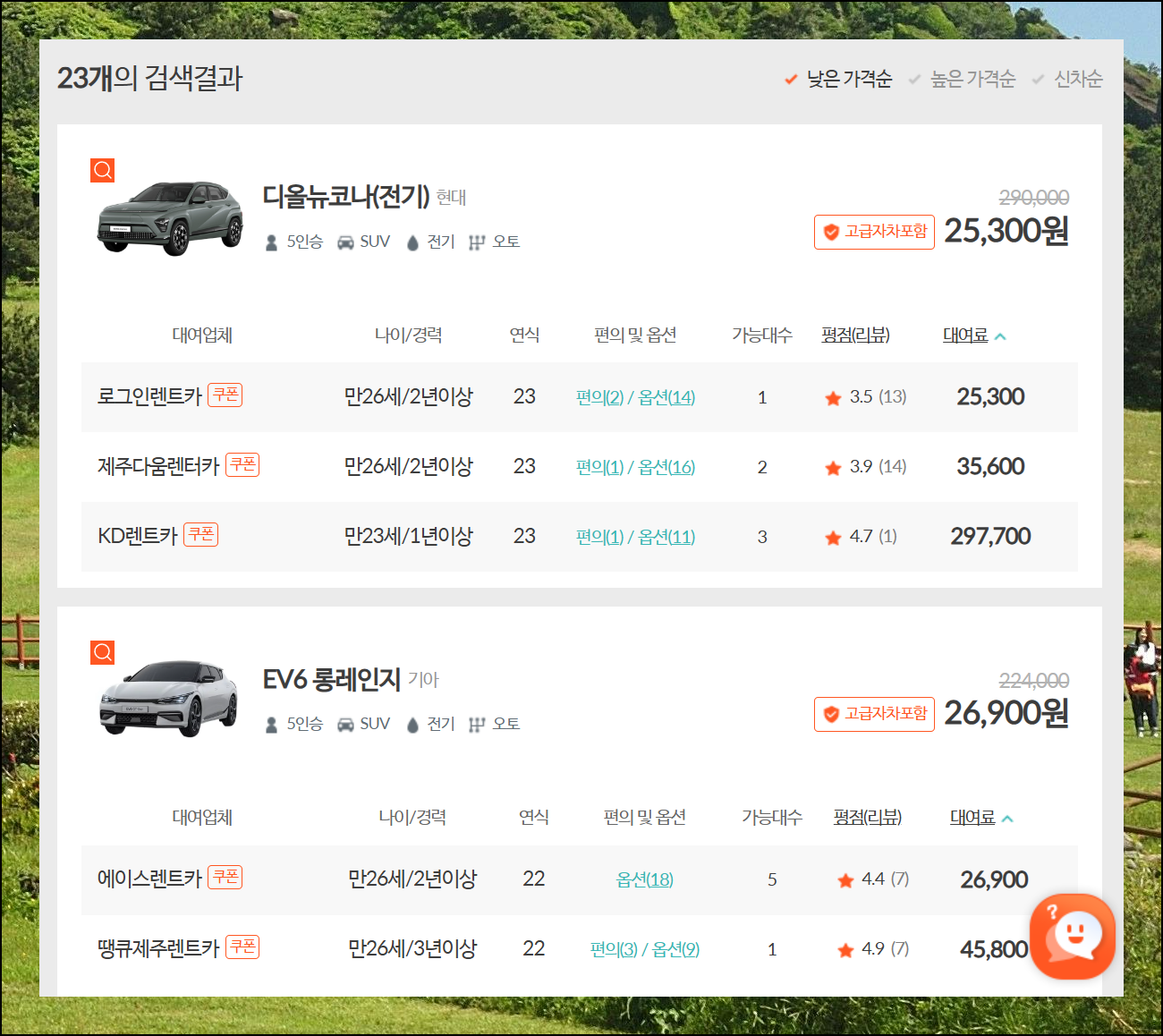Select 제주다움렌터카 company name
1163x1036 pixels.
click(158, 466)
